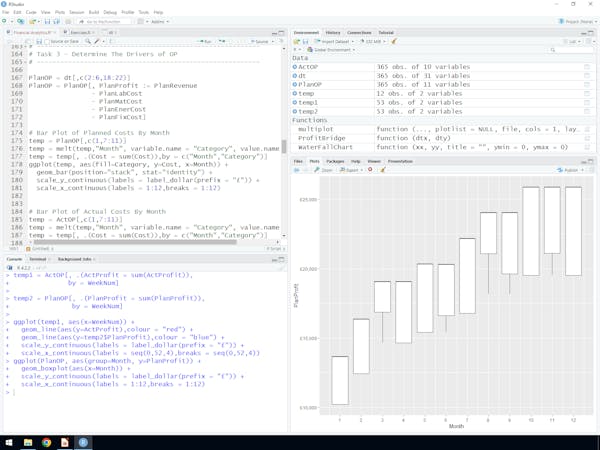The width and height of the screenshot is (600, 450).
Task: Save the script using editor toolbar icon
Action: pyautogui.click(x=39, y=41)
